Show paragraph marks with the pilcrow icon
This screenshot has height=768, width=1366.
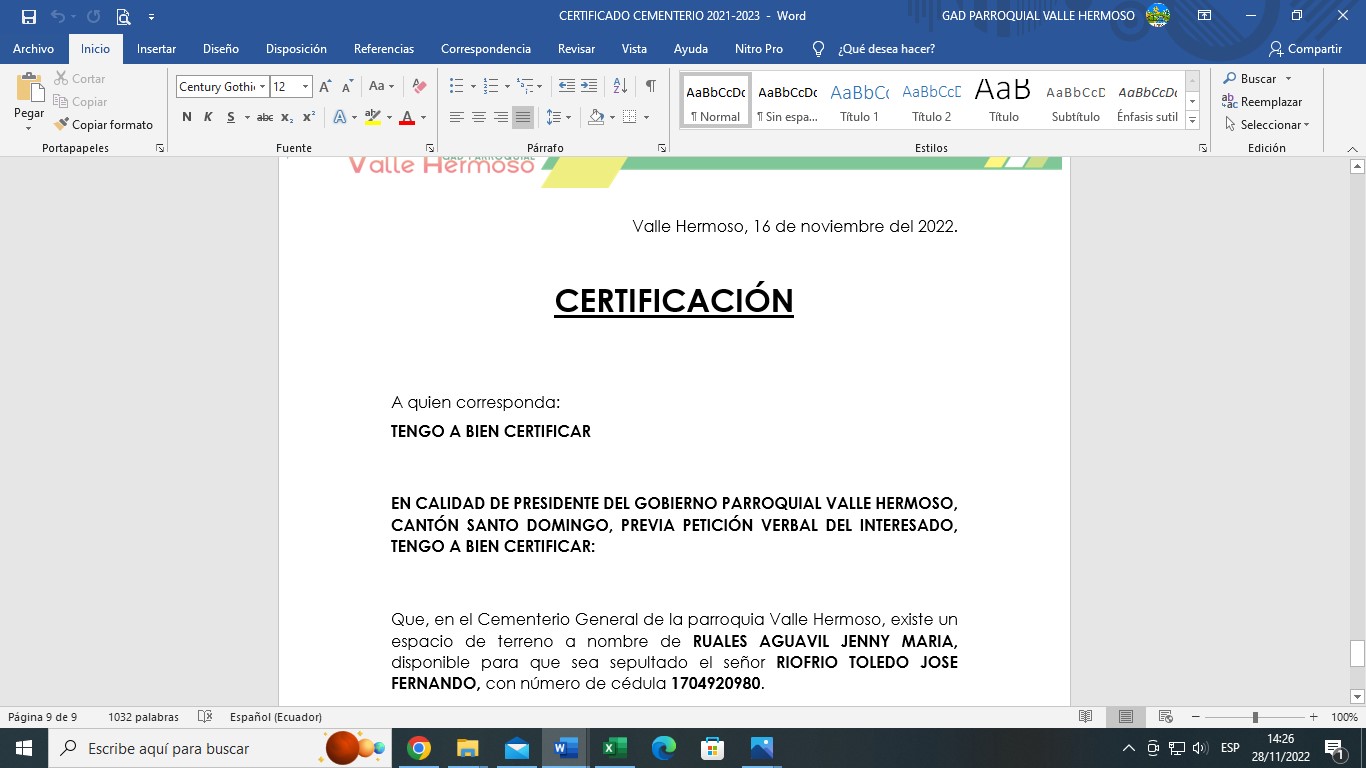point(650,87)
